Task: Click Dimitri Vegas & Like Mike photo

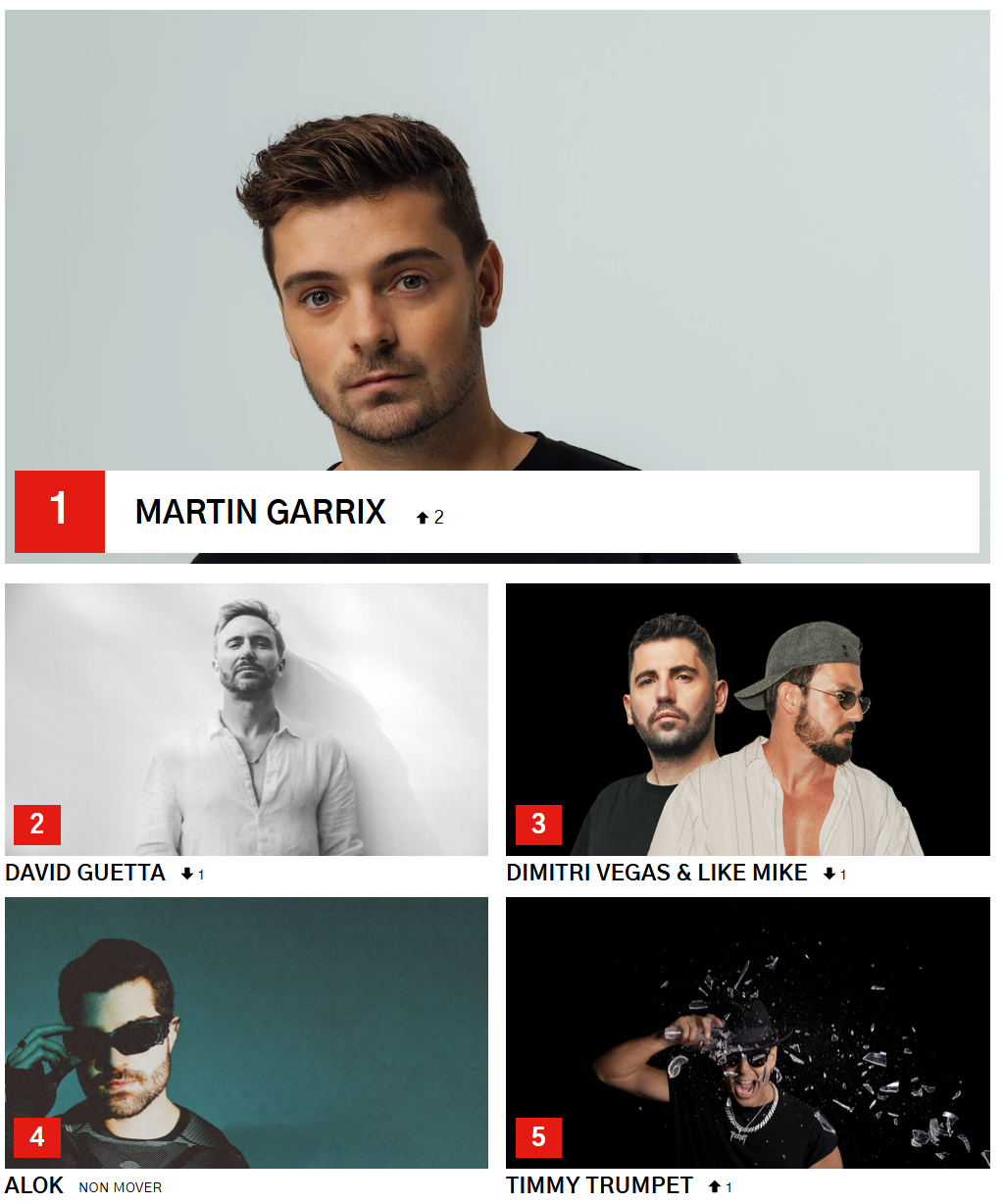Action: pos(748,720)
